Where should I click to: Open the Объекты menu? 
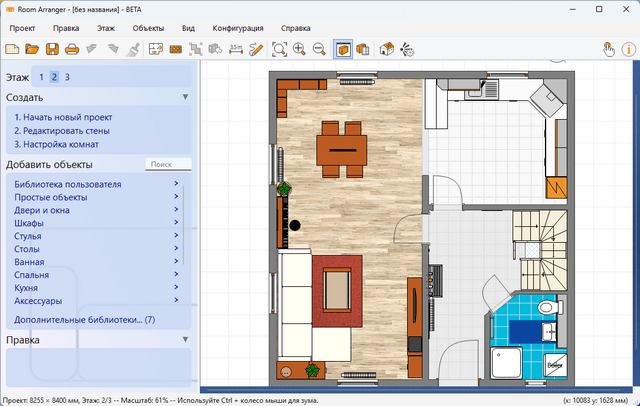point(149,28)
